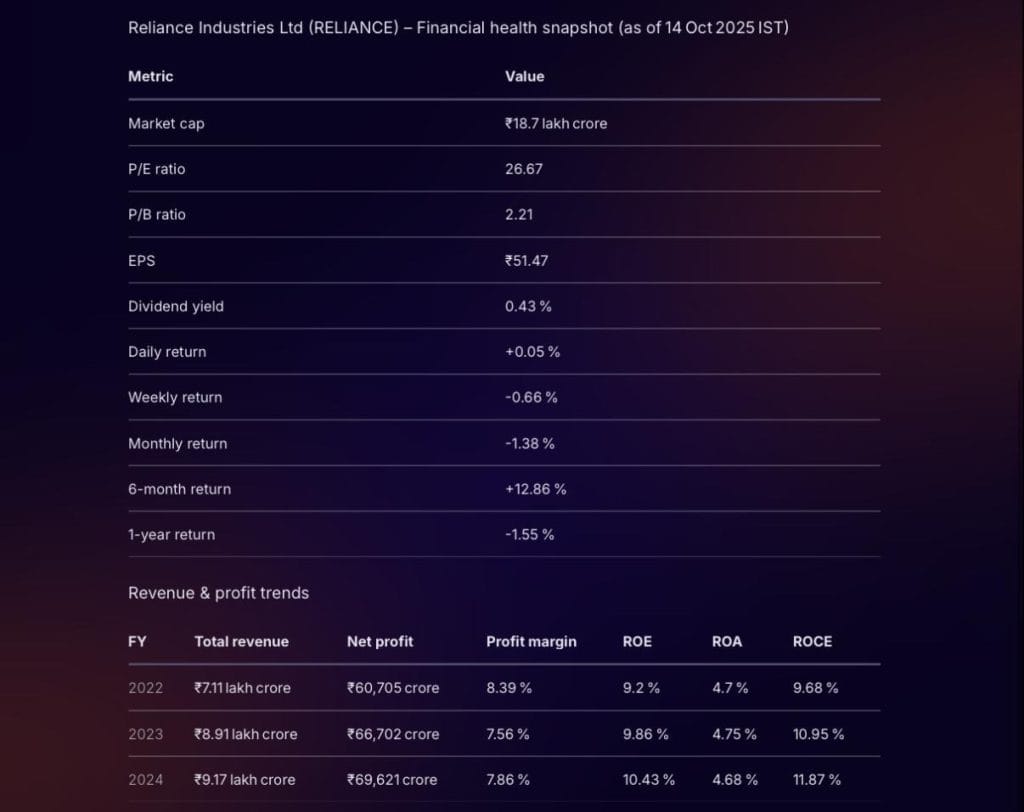Click the Dividend yield row label

click(x=176, y=307)
